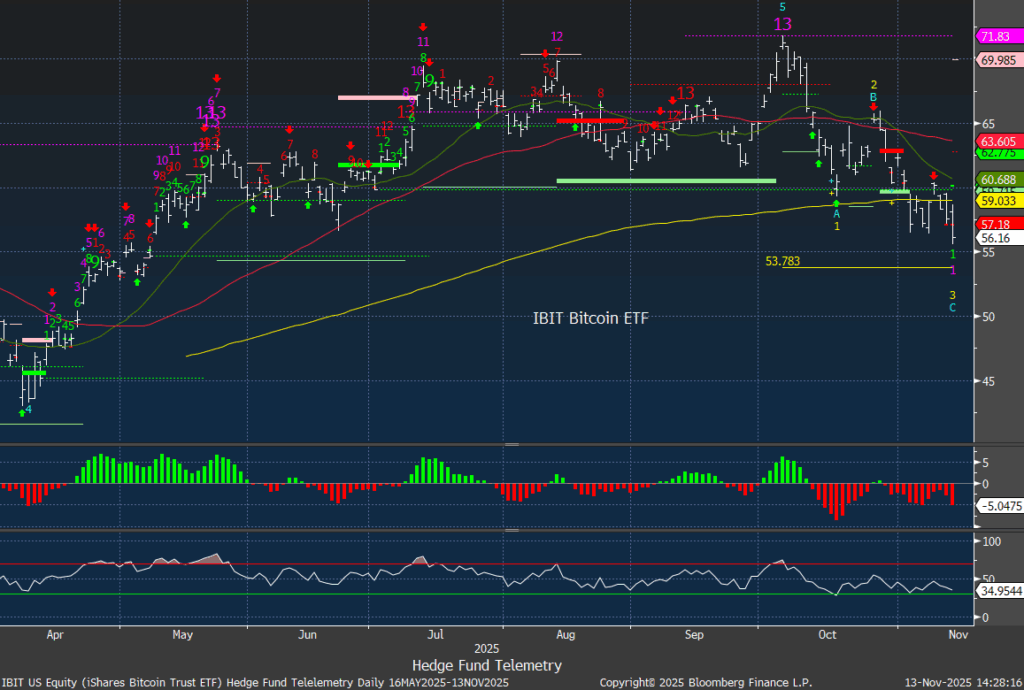1024x690 pixels.
Task: Click the Jul label on the time axis
Action: tap(435, 634)
